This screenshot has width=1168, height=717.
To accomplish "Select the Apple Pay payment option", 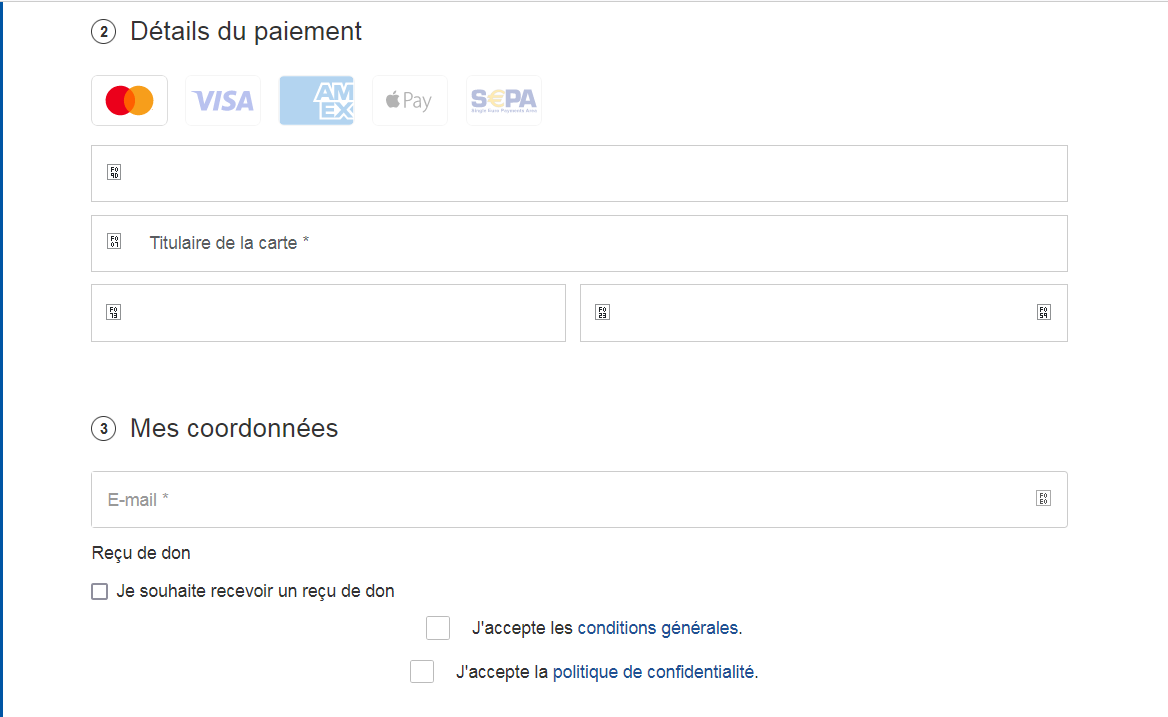I will (409, 101).
